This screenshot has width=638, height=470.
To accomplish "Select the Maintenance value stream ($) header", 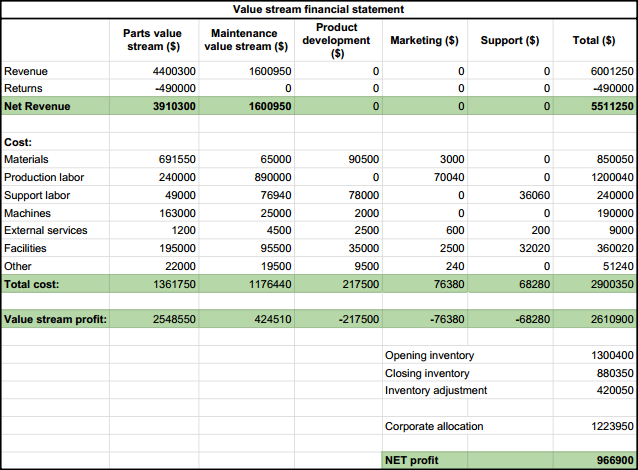I will tap(246, 40).
